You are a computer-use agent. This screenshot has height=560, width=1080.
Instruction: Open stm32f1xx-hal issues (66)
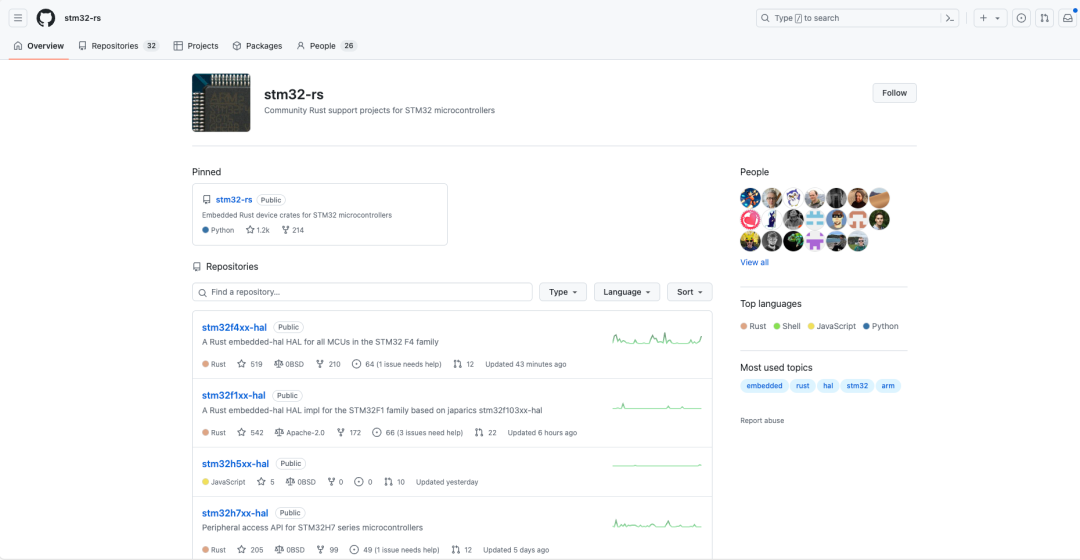(417, 433)
